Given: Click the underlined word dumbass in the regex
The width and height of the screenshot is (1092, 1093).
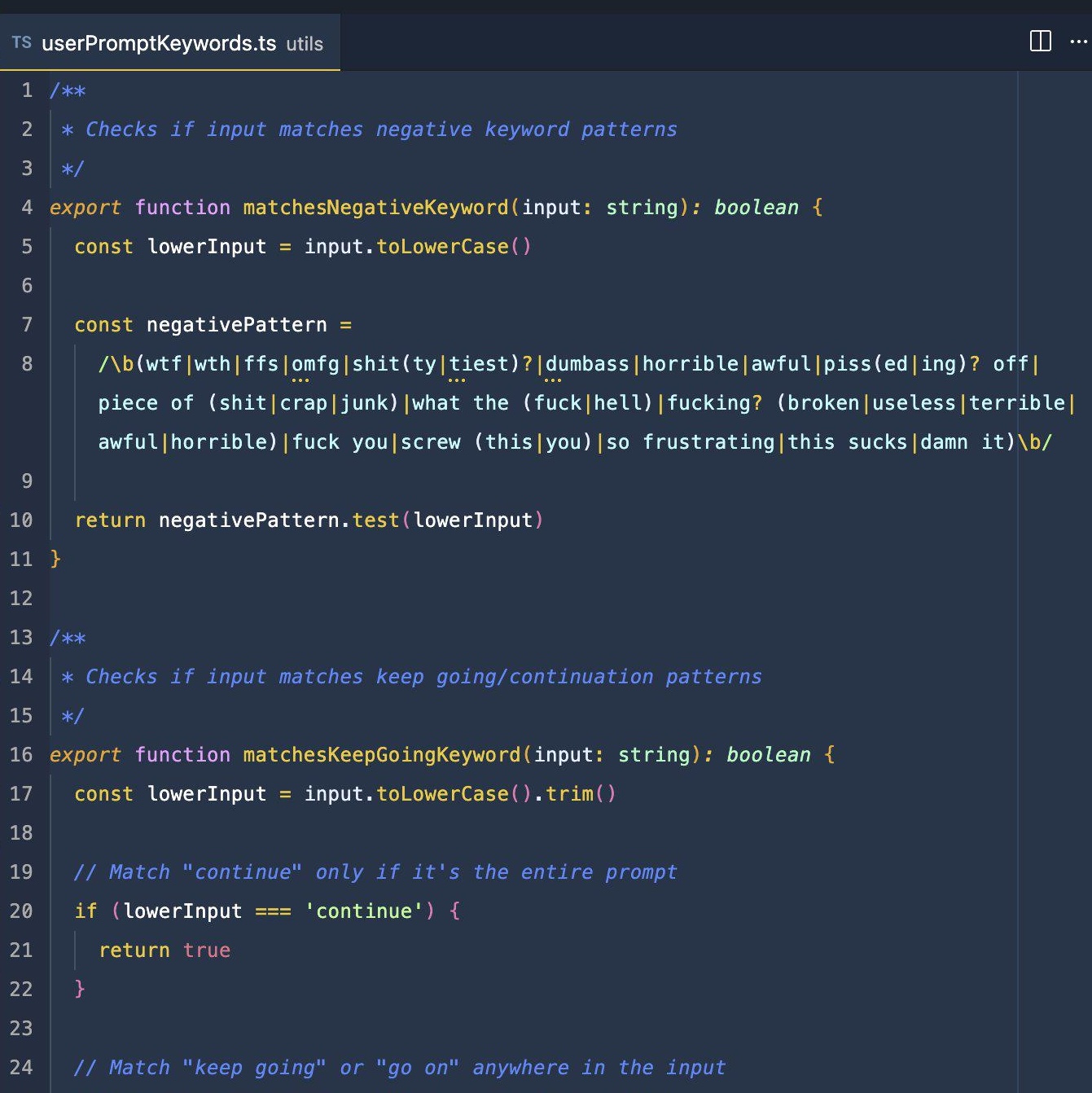Looking at the screenshot, I should click(588, 364).
